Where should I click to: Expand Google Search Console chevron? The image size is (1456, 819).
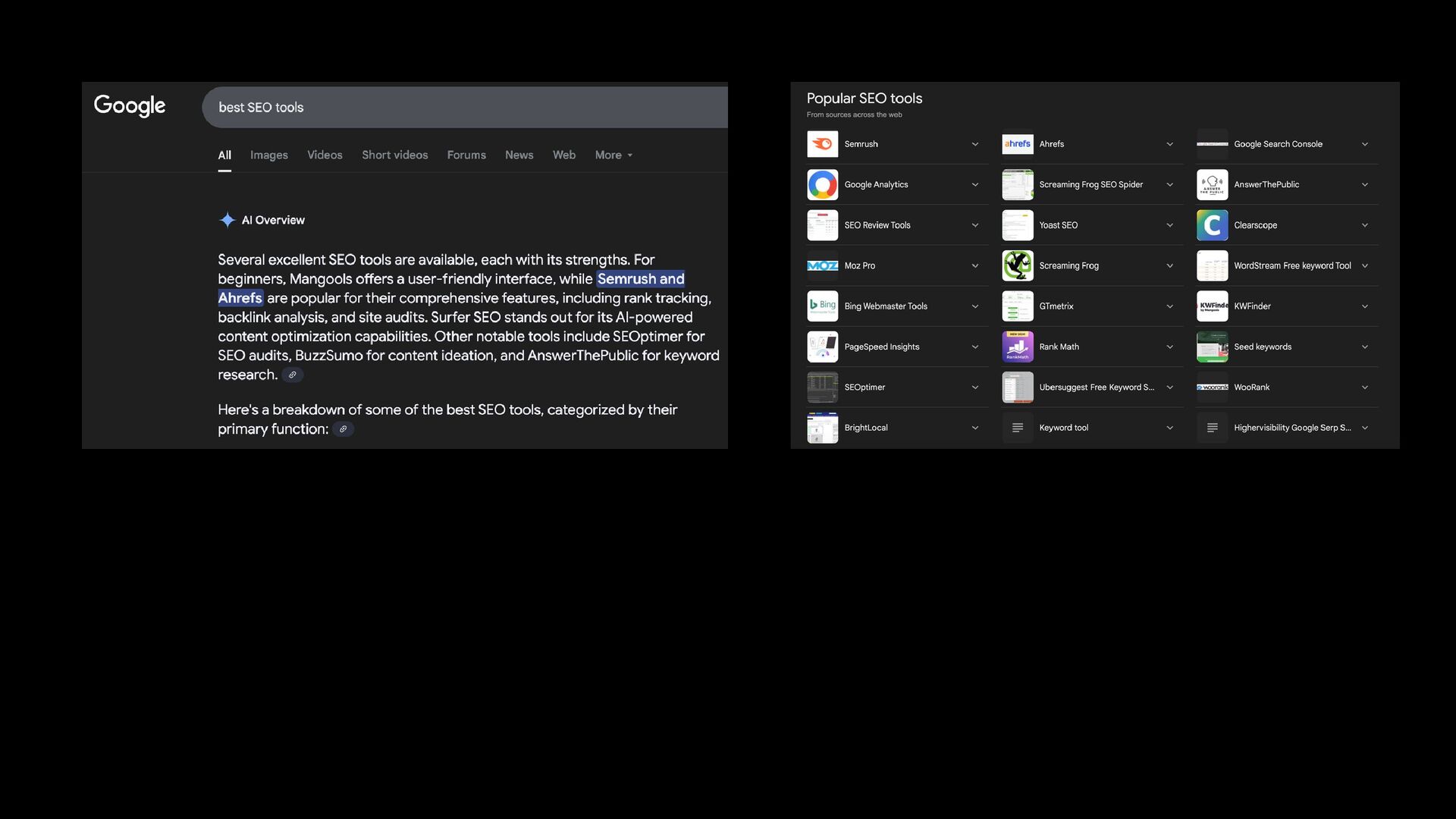(x=1364, y=144)
